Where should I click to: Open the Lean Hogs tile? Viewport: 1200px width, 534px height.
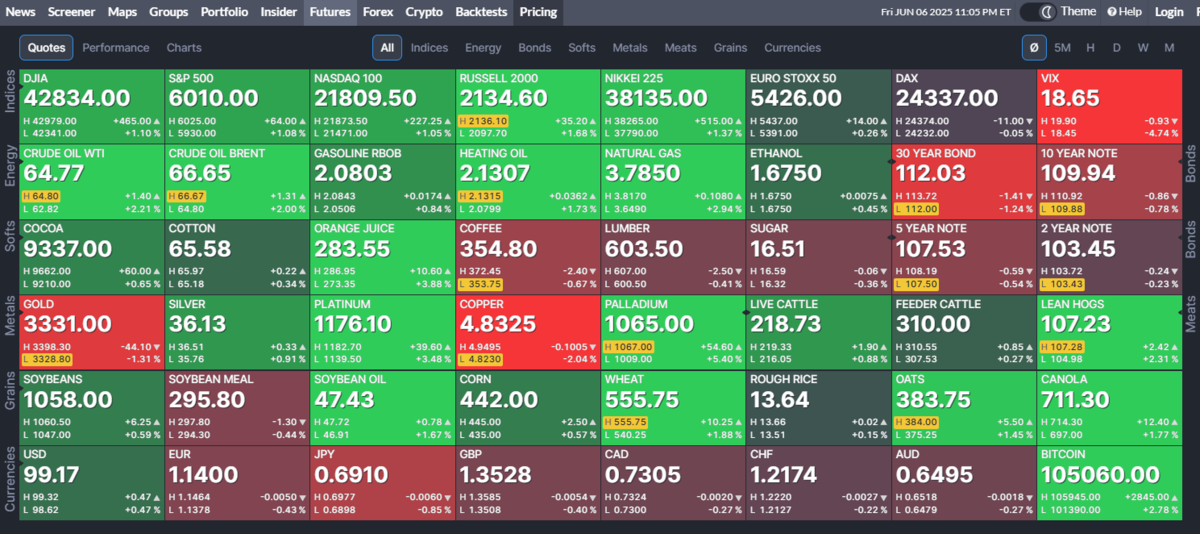[1108, 332]
